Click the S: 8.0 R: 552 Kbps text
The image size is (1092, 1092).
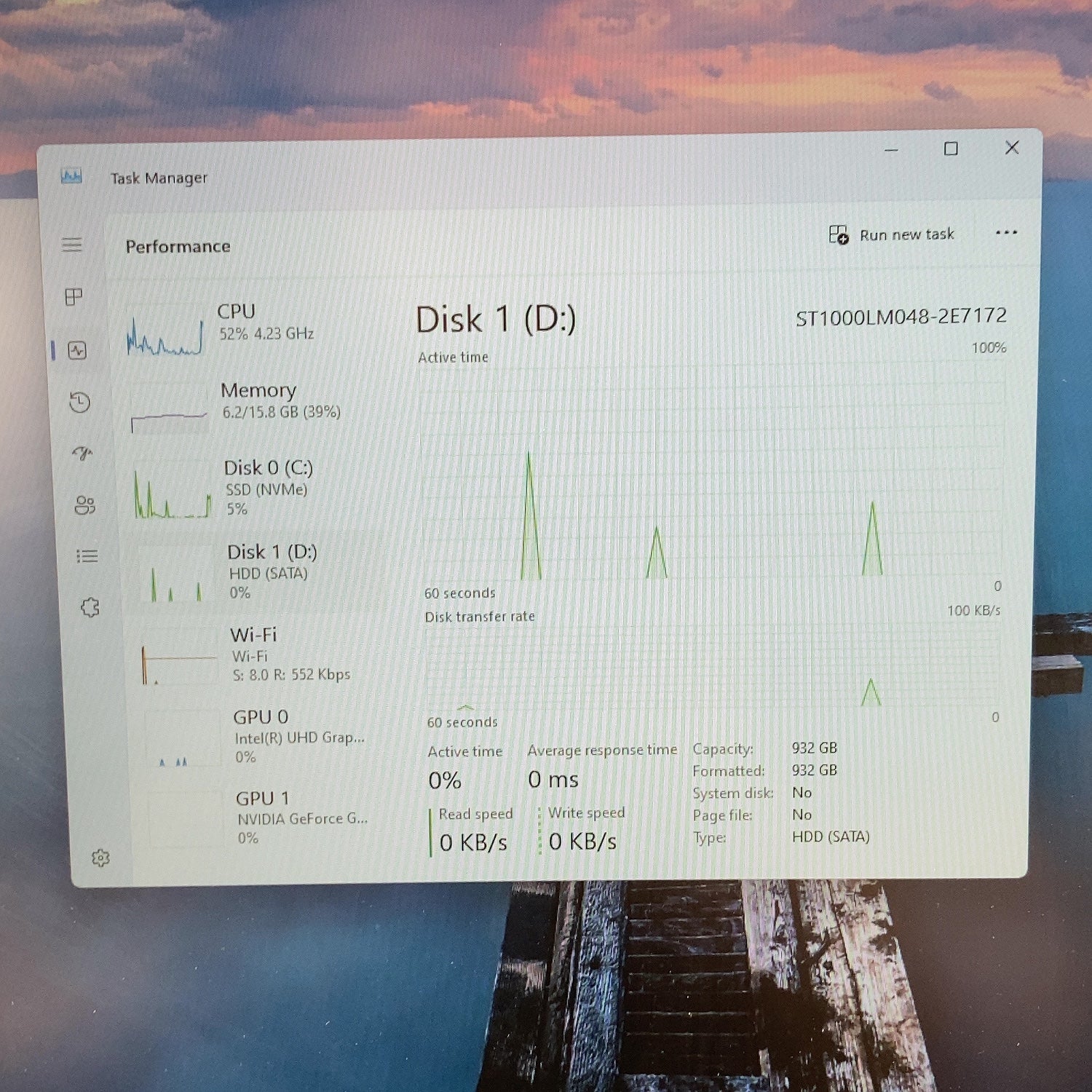tap(291, 675)
